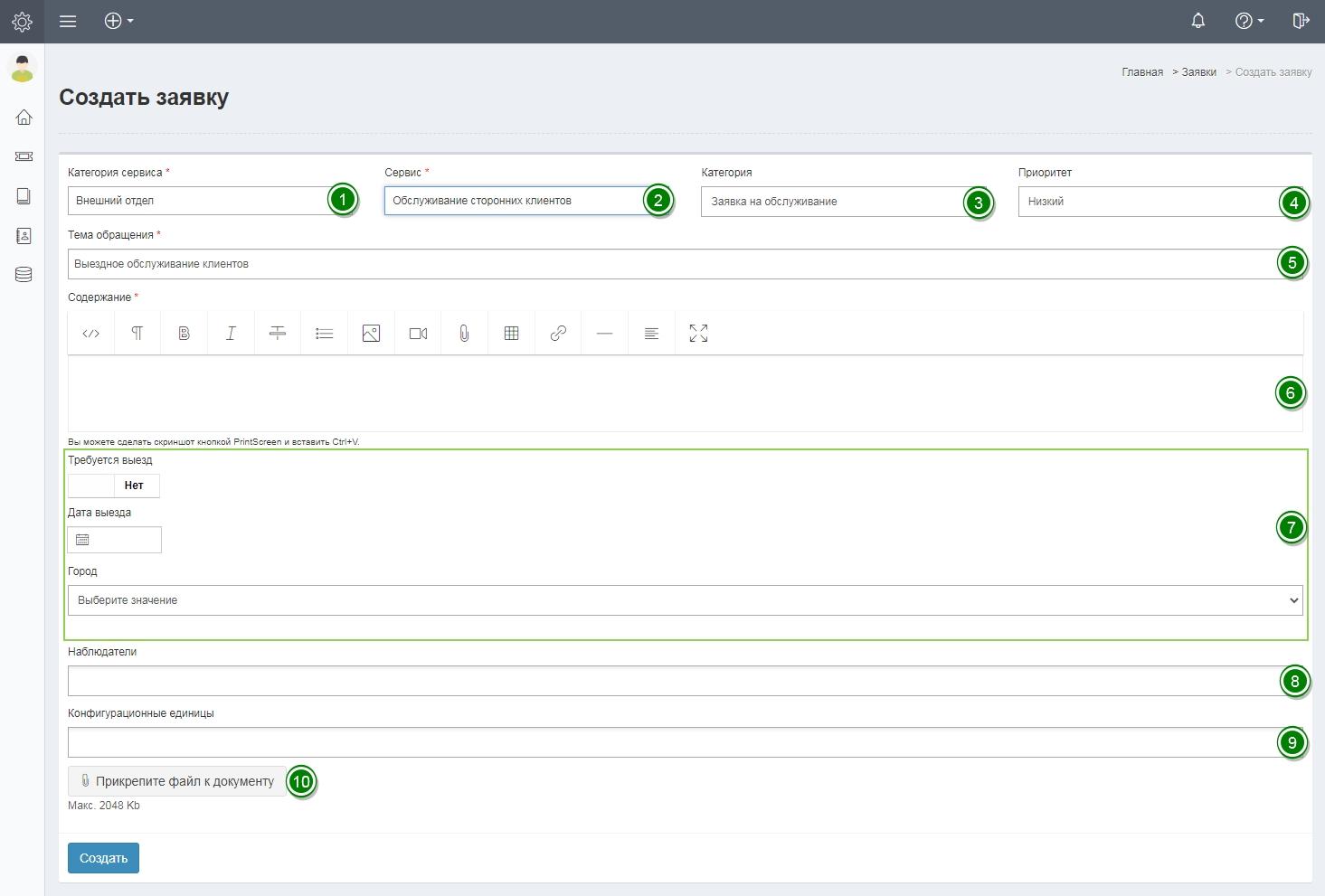Expand the 'Категория сервиса' selector
The height and width of the screenshot is (896, 1325).
pyautogui.click(x=197, y=201)
